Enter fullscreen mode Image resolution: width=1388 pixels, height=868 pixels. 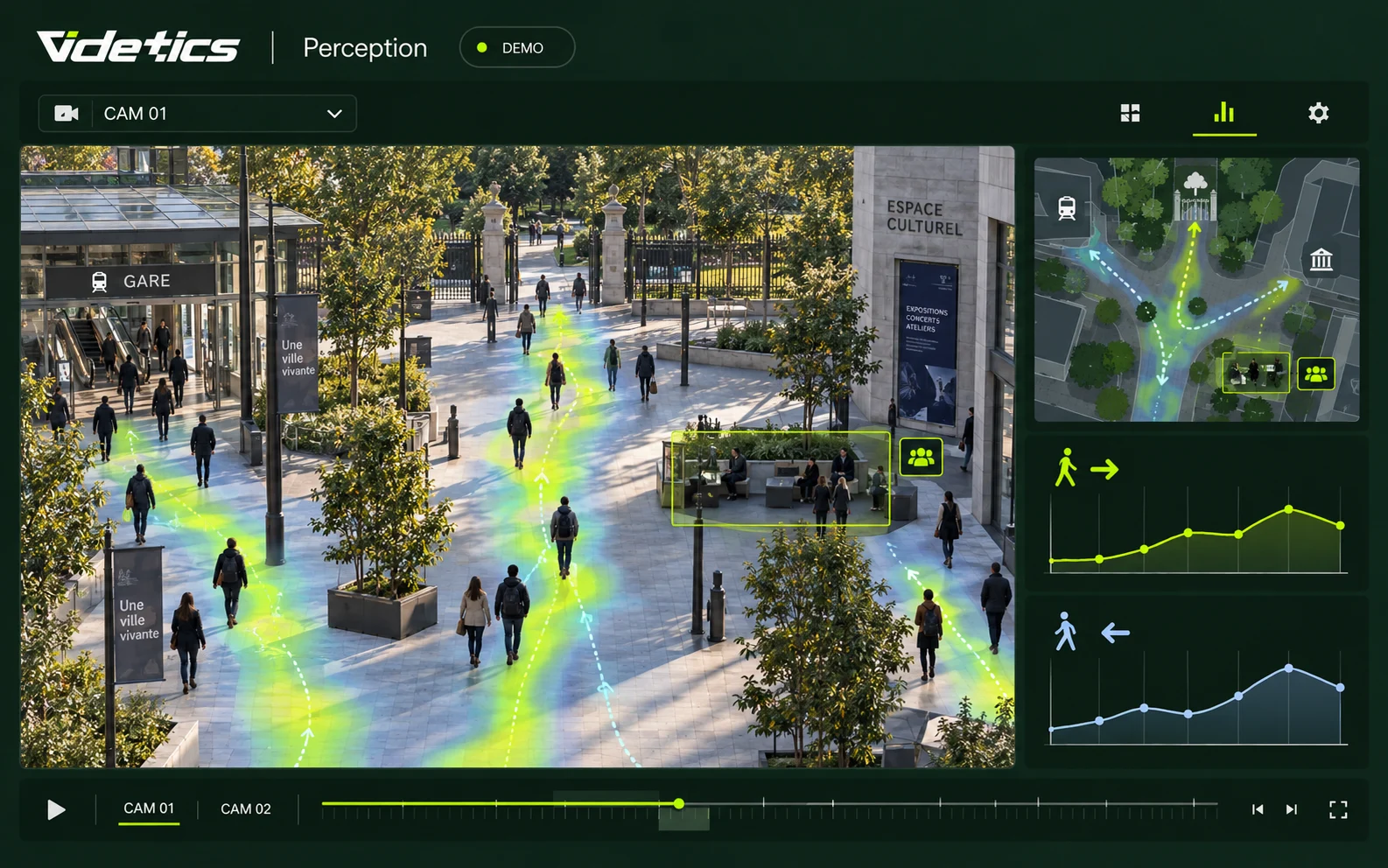pos(1338,809)
